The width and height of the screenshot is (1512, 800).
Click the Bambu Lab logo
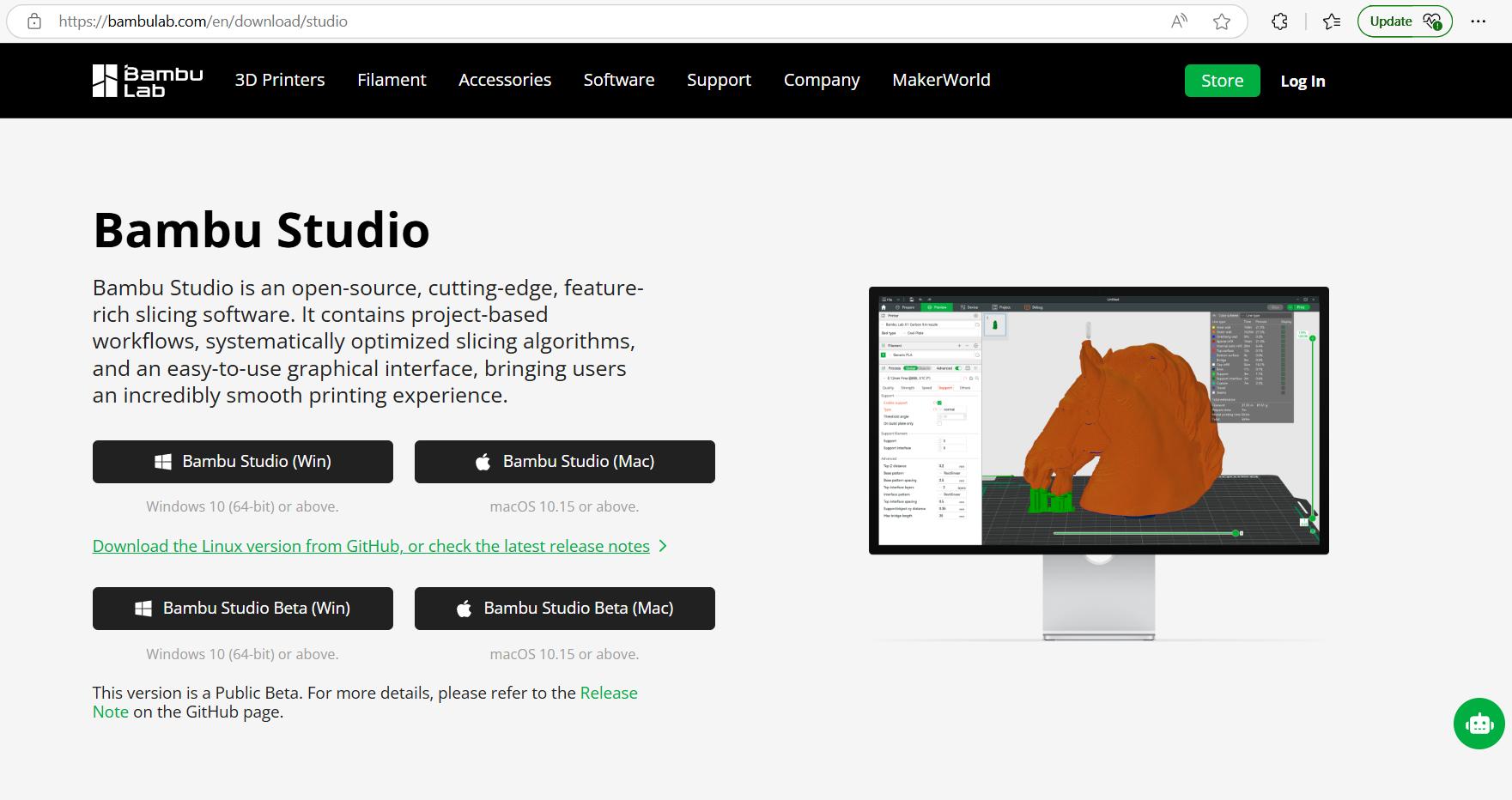148,81
